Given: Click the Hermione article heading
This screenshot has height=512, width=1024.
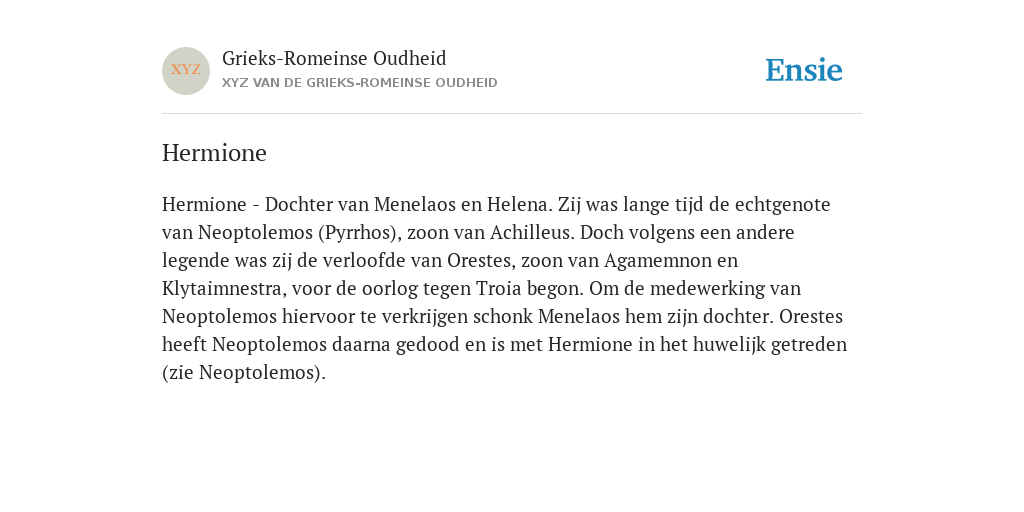Looking at the screenshot, I should [214, 153].
